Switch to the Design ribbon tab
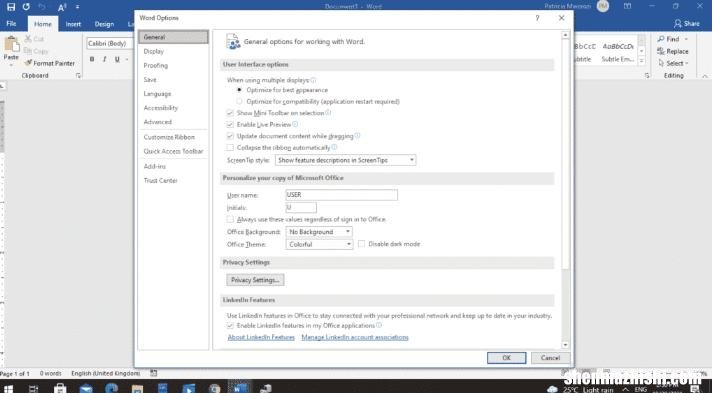The width and height of the screenshot is (712, 393). 104,24
